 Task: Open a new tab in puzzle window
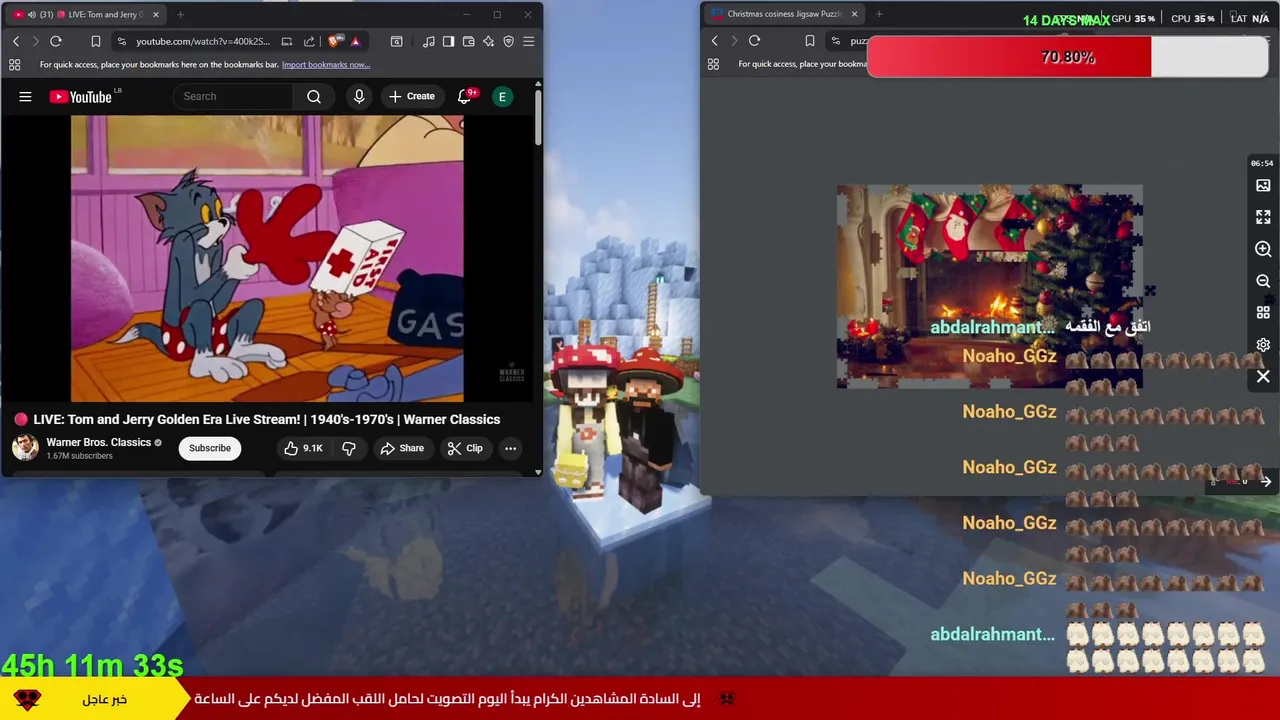pyautogui.click(x=879, y=14)
